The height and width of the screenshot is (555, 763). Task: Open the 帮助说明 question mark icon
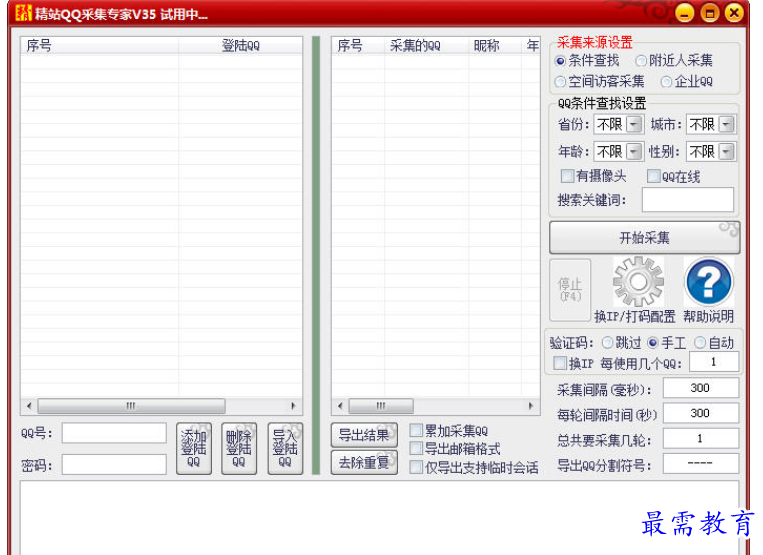pyautogui.click(x=708, y=282)
